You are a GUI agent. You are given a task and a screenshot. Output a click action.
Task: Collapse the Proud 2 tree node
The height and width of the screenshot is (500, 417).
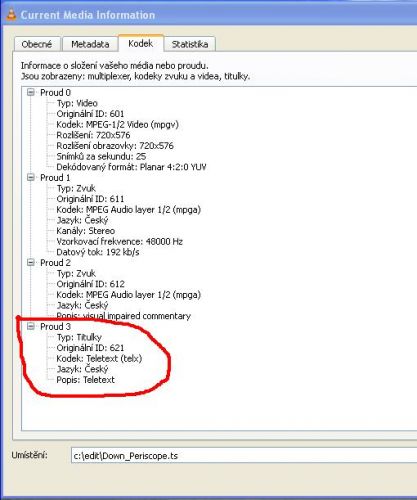(31, 262)
